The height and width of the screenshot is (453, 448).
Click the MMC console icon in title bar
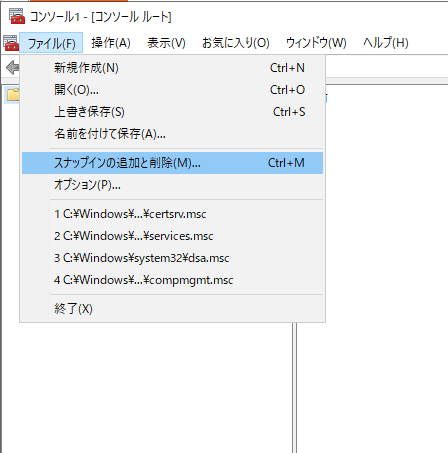16,16
